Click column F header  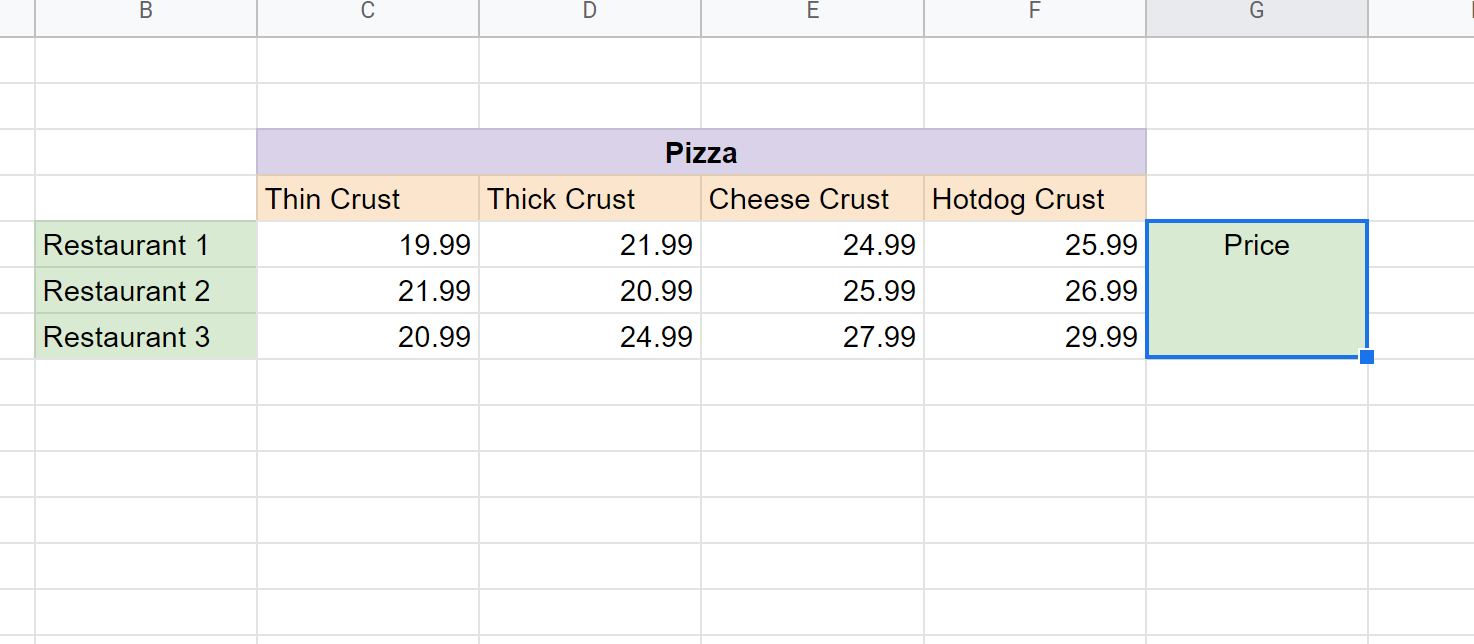point(1035,12)
